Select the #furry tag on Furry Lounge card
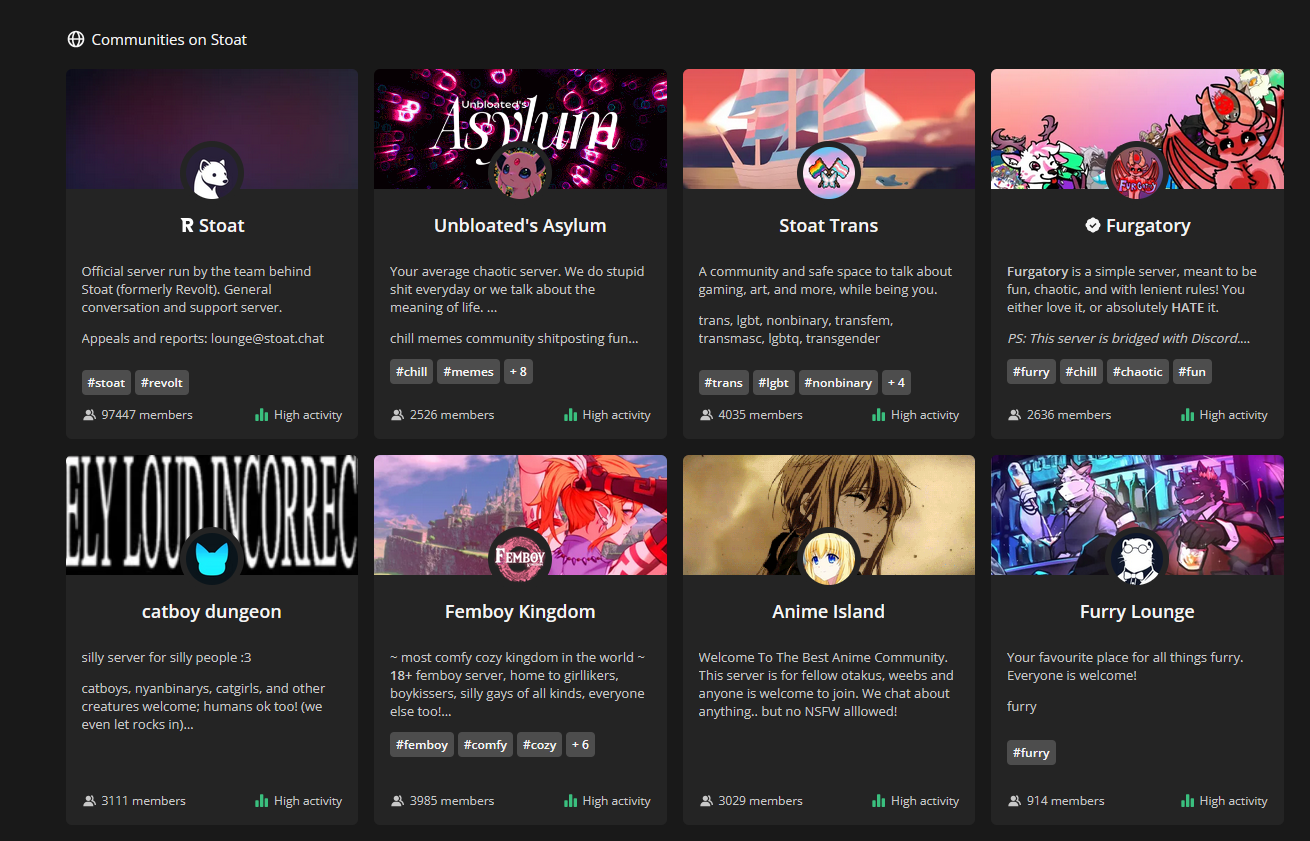The height and width of the screenshot is (841, 1310). point(1031,753)
